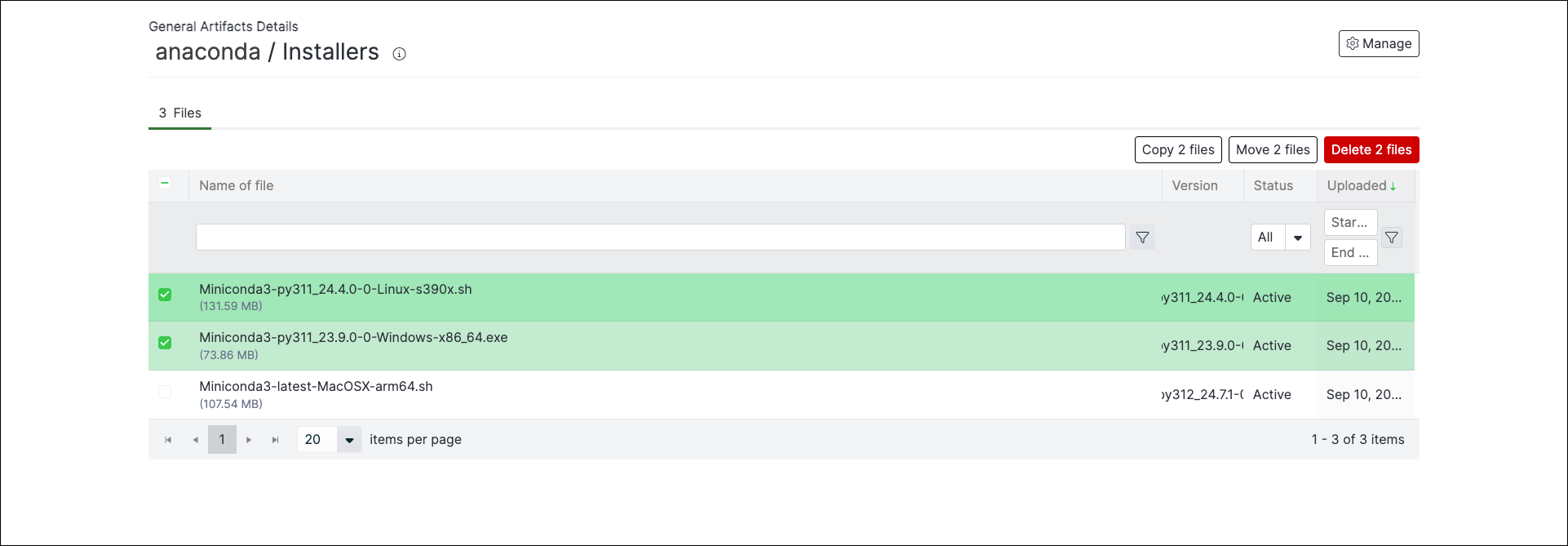1568x546 pixels.
Task: Uncheck Miniconda3 Linux-s390x.sh file checkbox
Action: pos(165,295)
